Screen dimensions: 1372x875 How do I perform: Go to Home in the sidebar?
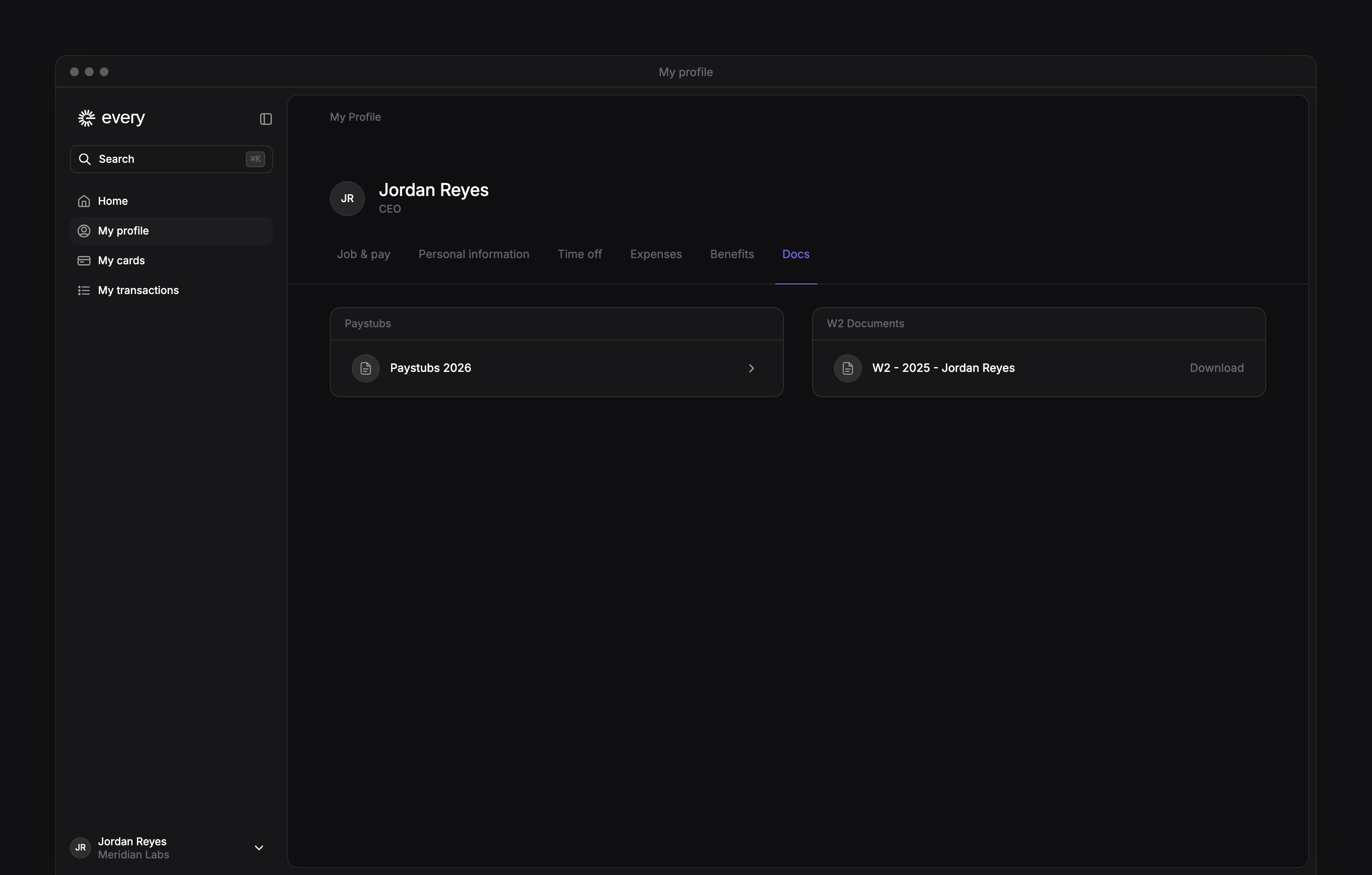[x=171, y=201]
